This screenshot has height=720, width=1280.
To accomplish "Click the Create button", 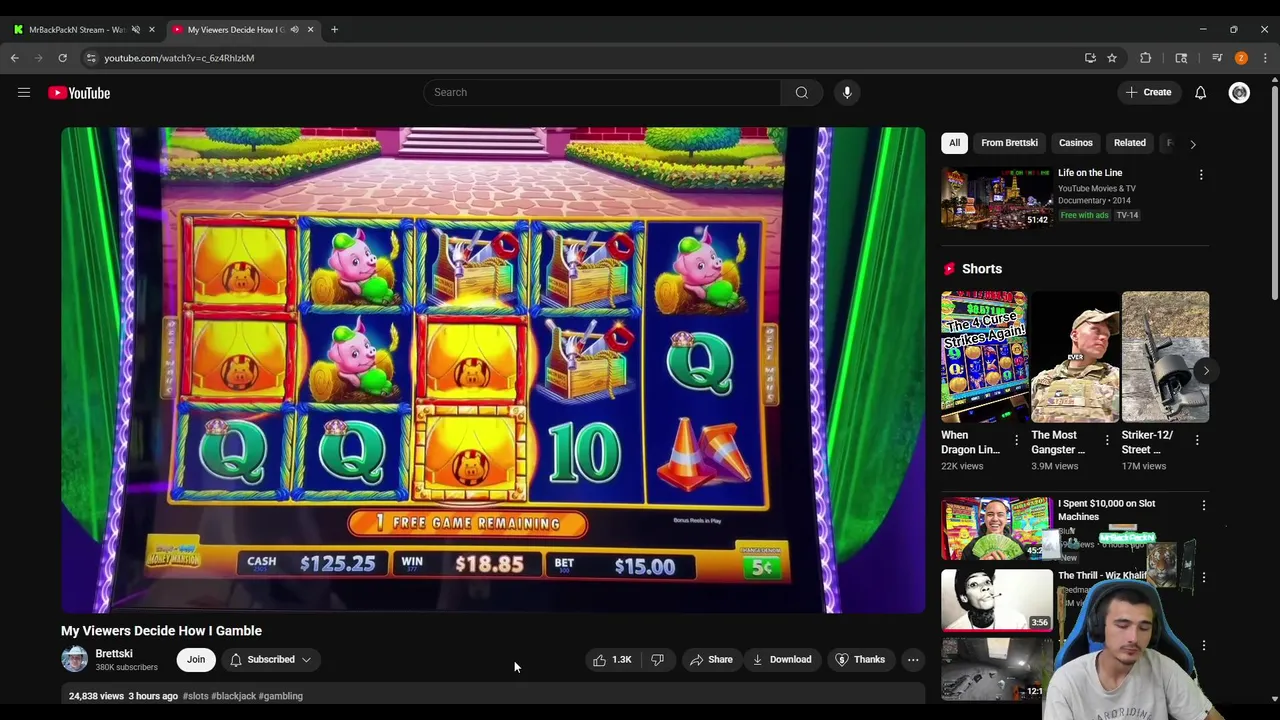I will click(x=1148, y=93).
